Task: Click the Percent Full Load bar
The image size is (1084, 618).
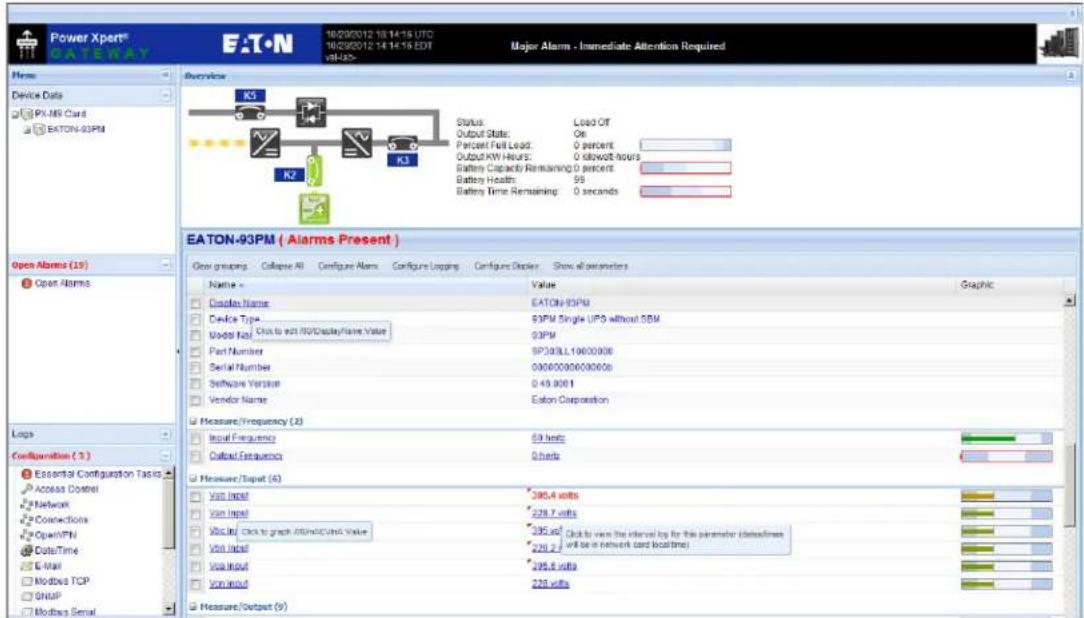Action: tap(685, 145)
